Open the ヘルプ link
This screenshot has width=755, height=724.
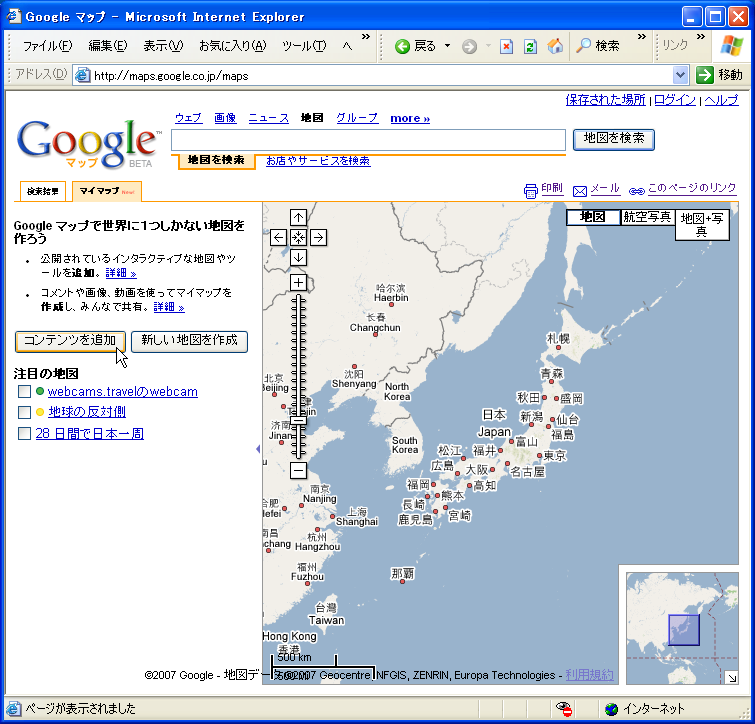[x=721, y=100]
